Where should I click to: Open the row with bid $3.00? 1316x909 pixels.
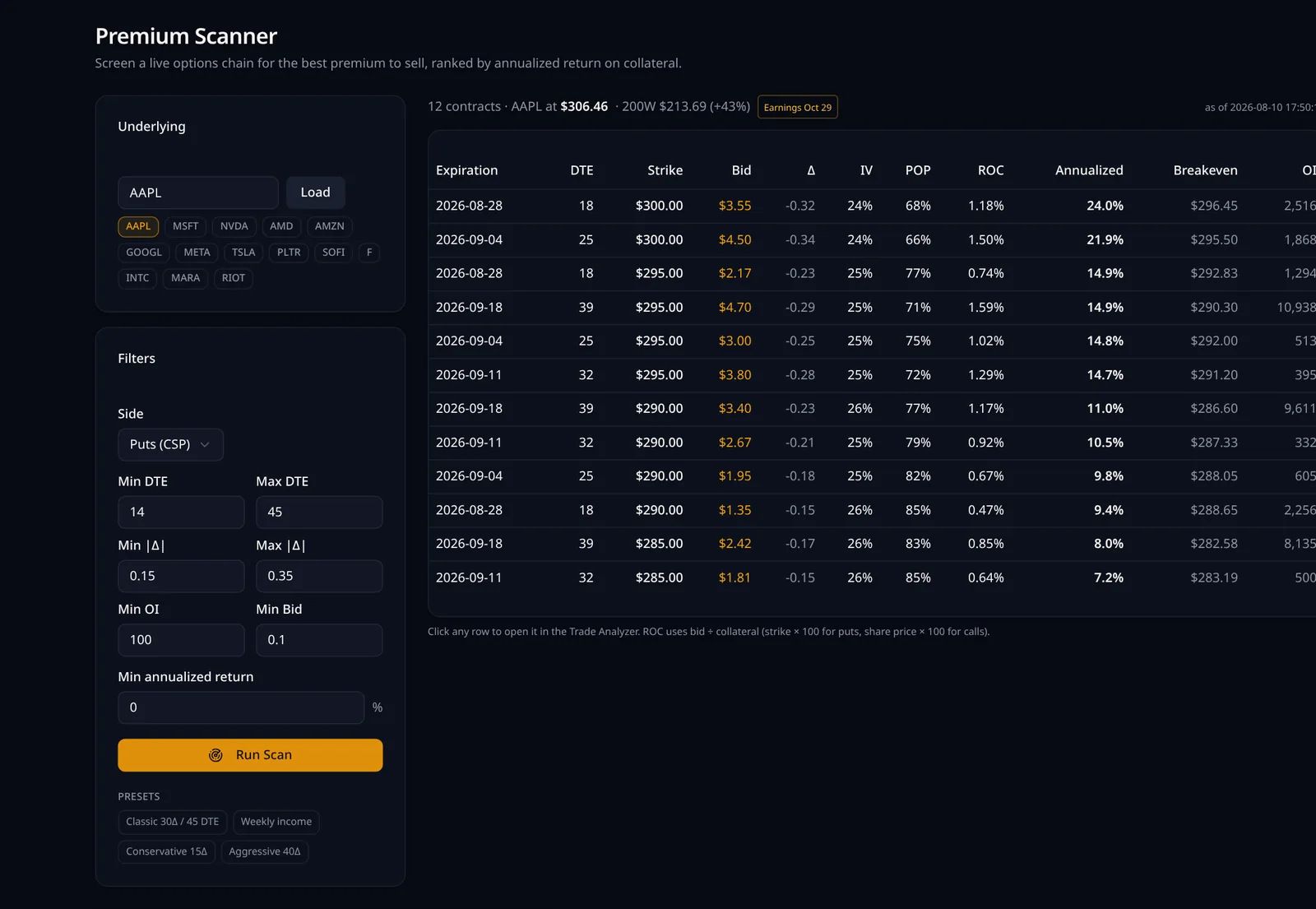(872, 341)
